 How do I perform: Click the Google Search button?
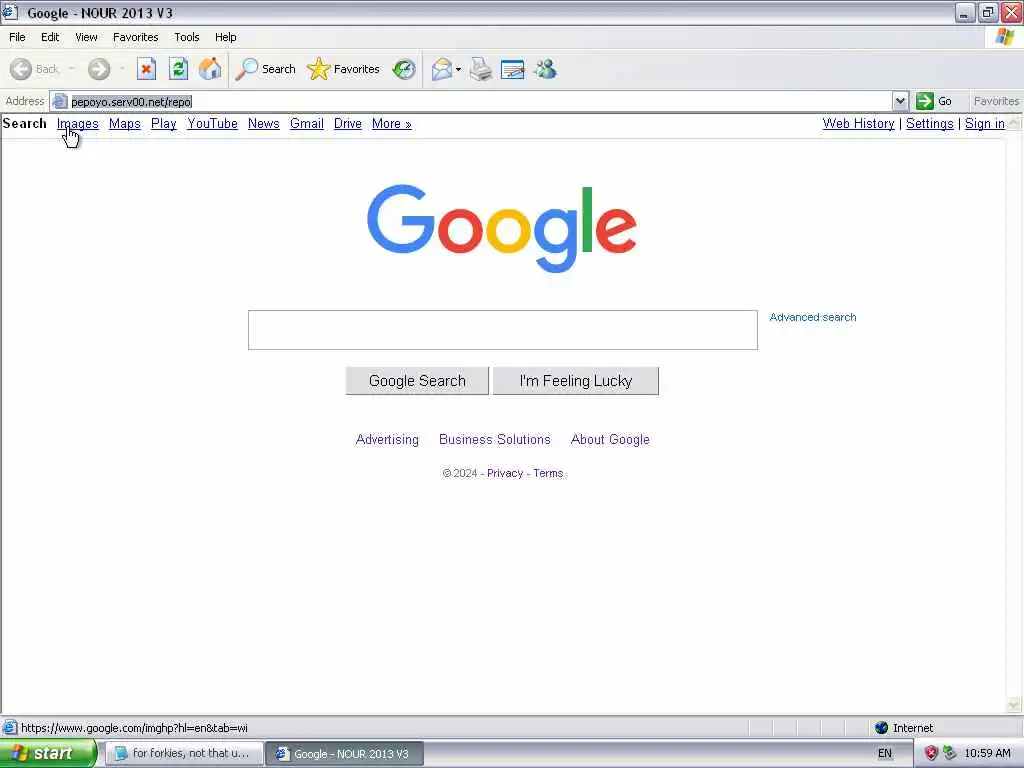coord(417,381)
